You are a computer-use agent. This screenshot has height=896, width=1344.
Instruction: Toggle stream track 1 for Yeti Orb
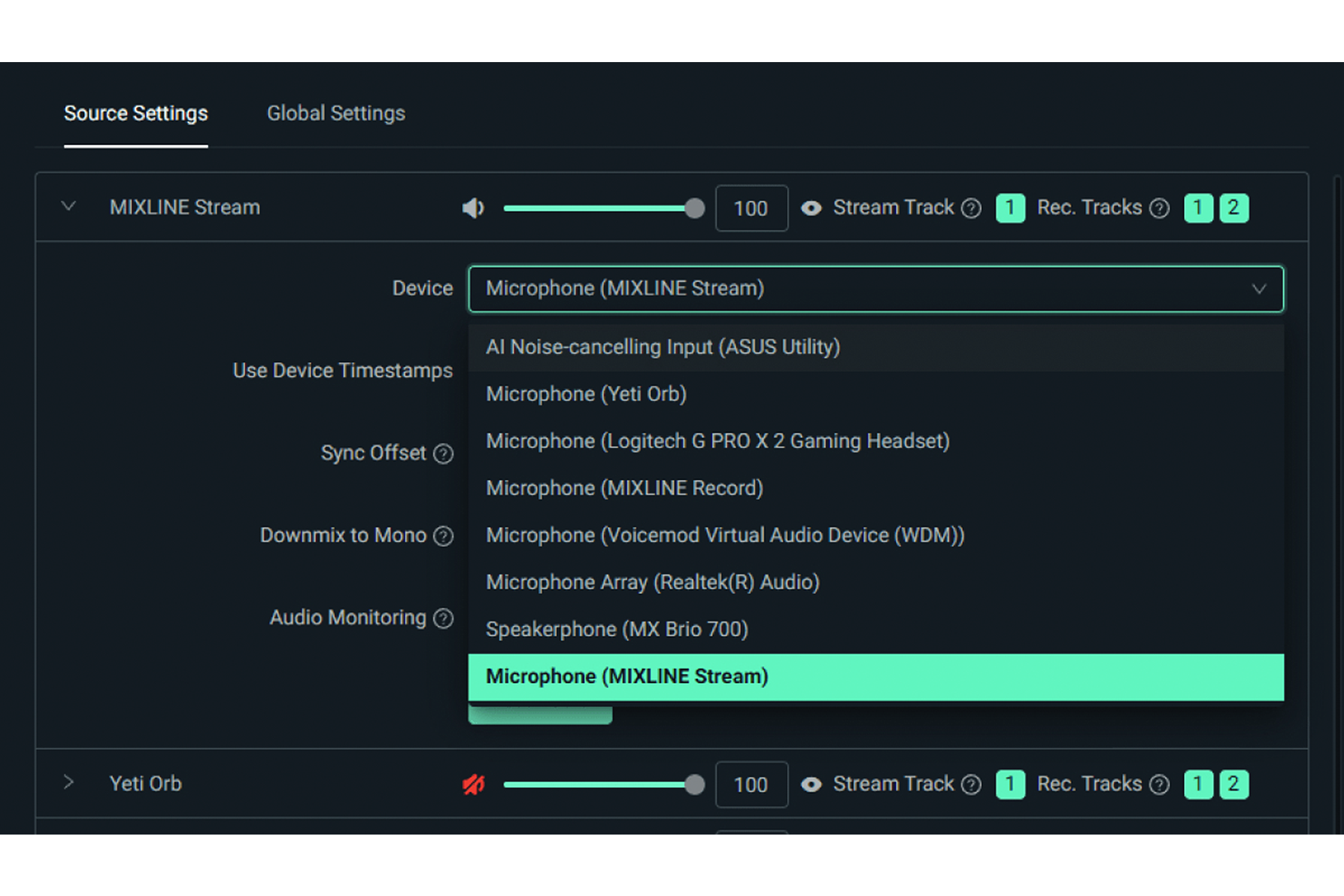click(x=1011, y=785)
